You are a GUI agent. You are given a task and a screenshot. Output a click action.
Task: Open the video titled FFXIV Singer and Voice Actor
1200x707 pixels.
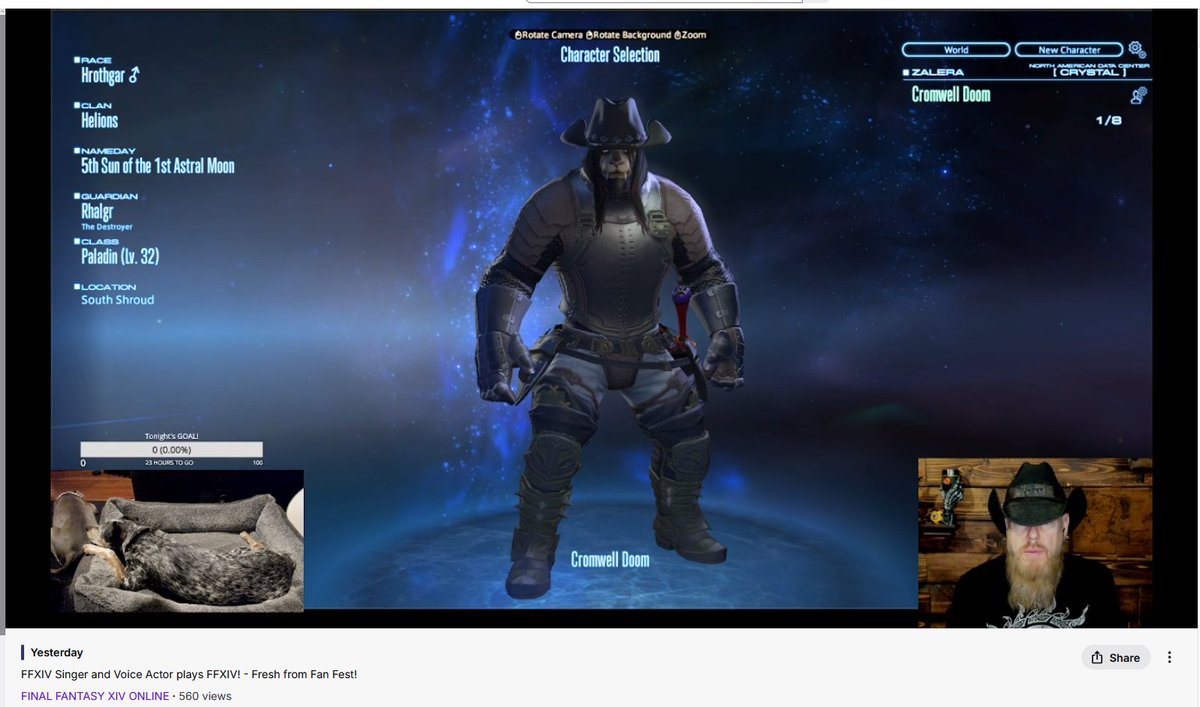coord(189,674)
